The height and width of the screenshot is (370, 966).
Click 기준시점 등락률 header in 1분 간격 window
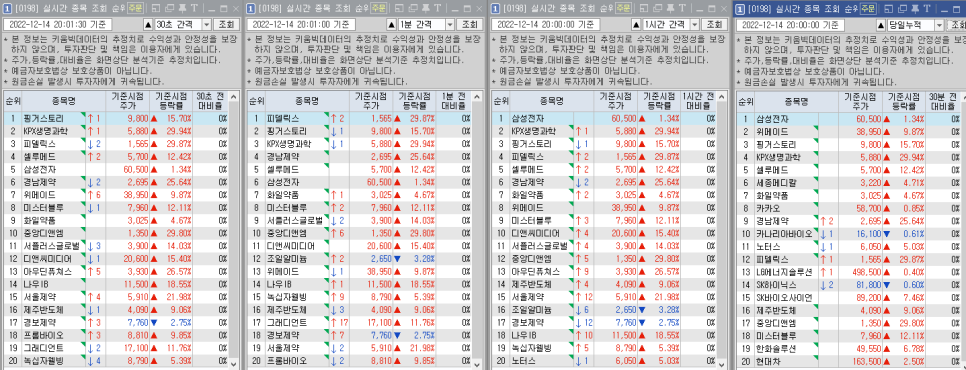coord(415,101)
